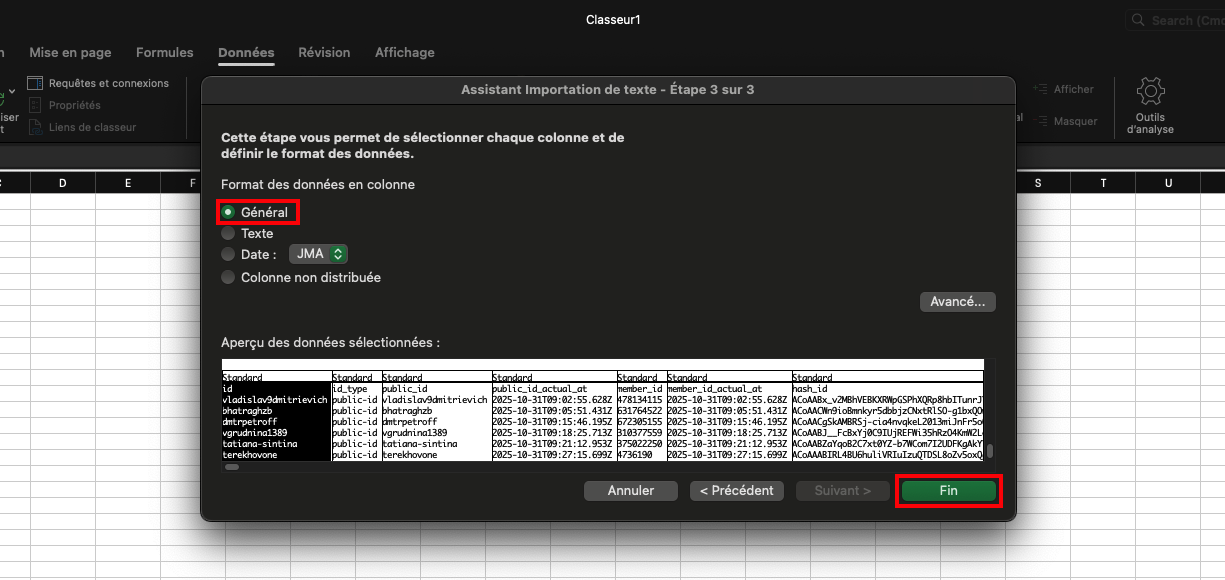
Task: Click the Afficher detail icon
Action: [x=1040, y=89]
